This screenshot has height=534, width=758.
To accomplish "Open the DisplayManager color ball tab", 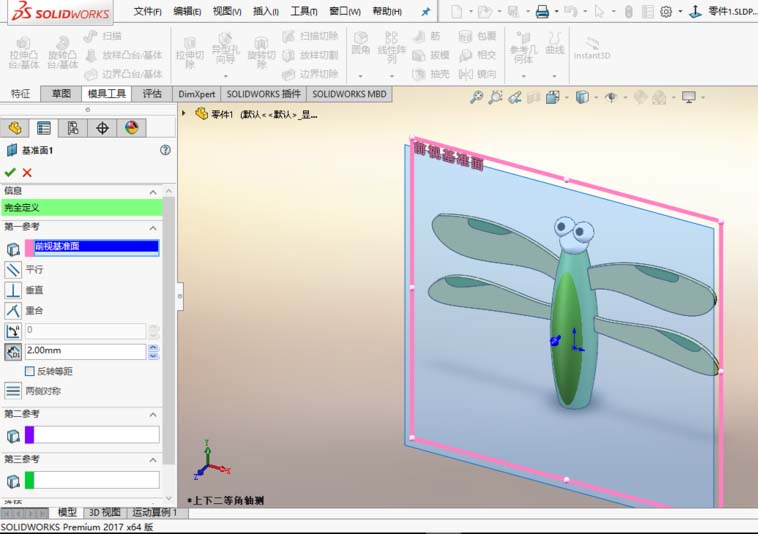I will click(131, 128).
